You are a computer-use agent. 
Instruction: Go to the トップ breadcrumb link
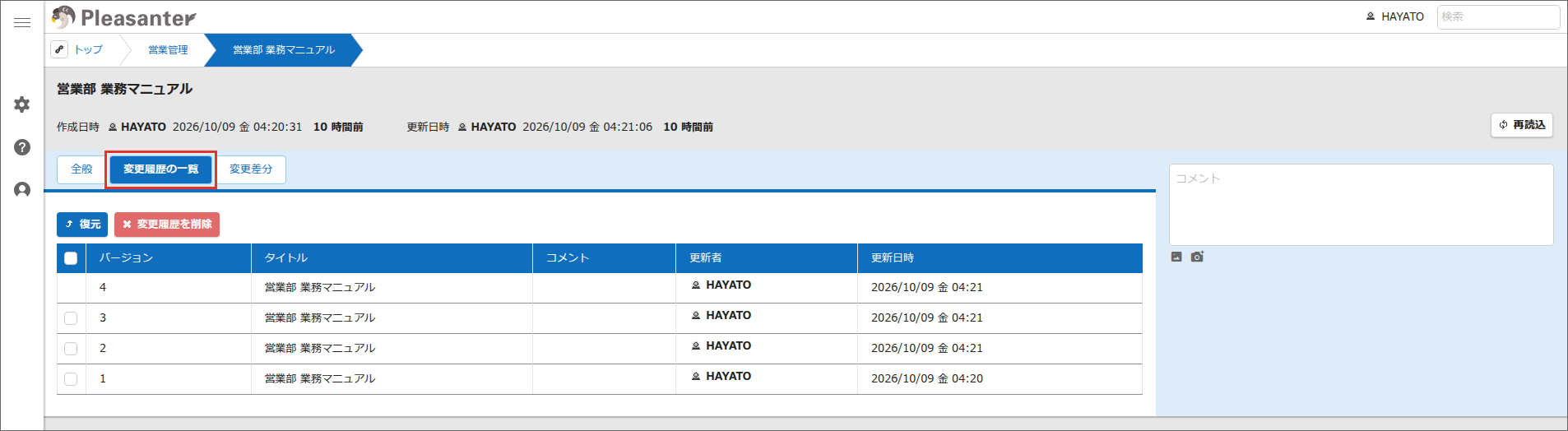(89, 49)
